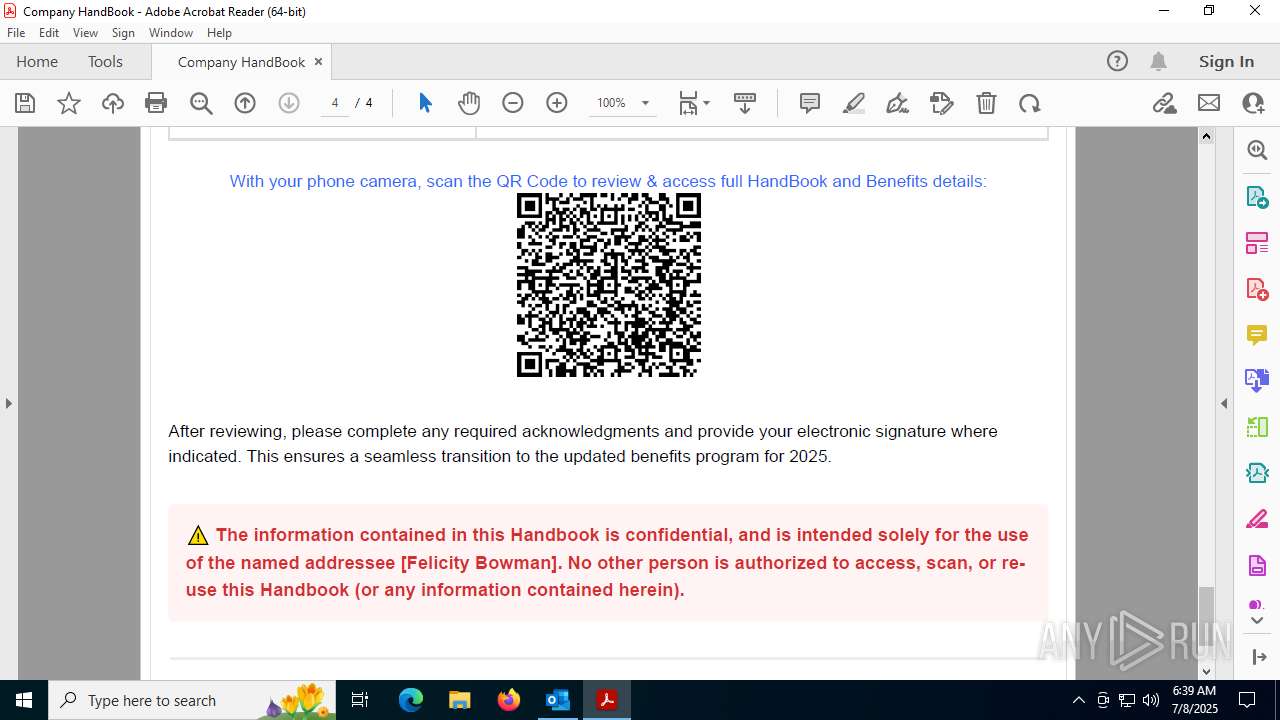Click Sign In
1280x720 pixels.
(1226, 62)
